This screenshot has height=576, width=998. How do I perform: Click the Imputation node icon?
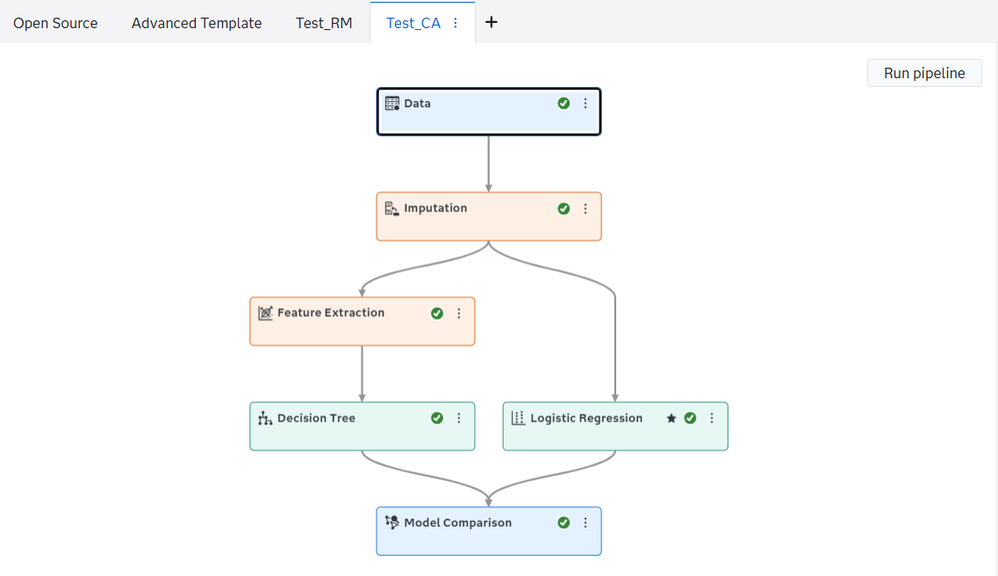tap(392, 209)
